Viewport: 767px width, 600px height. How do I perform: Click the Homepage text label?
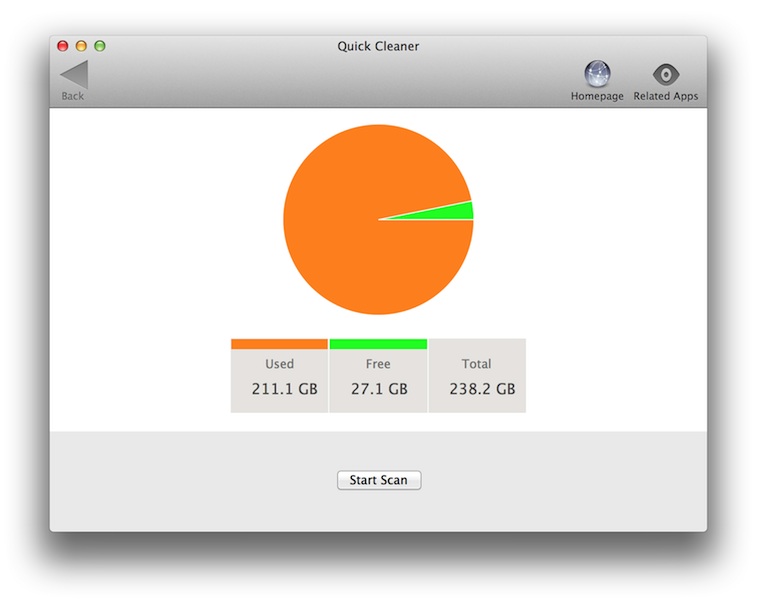[x=597, y=97]
